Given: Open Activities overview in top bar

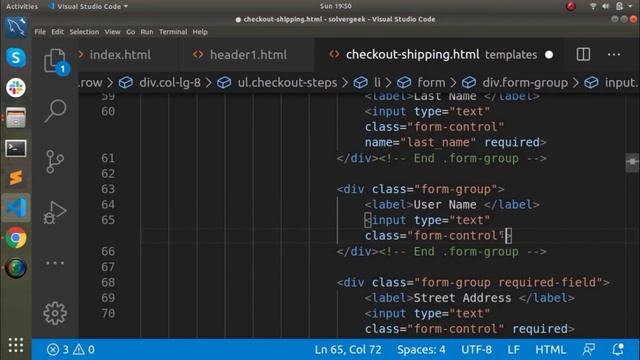Looking at the screenshot, I should click(x=22, y=6).
